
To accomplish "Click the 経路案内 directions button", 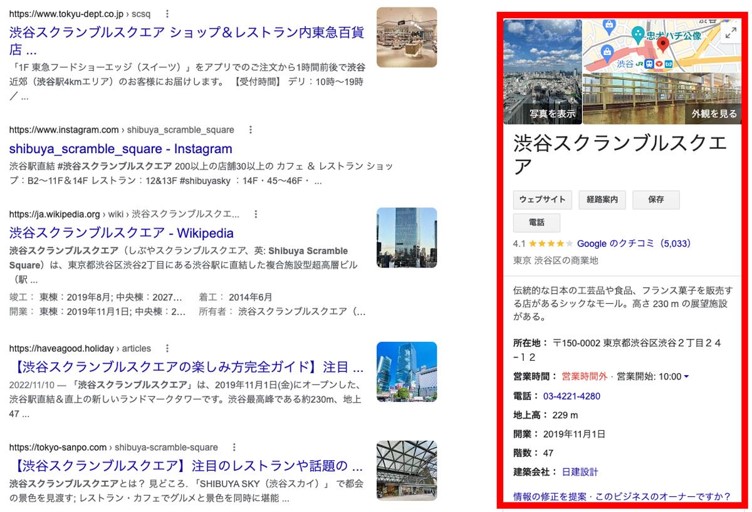I will [602, 199].
